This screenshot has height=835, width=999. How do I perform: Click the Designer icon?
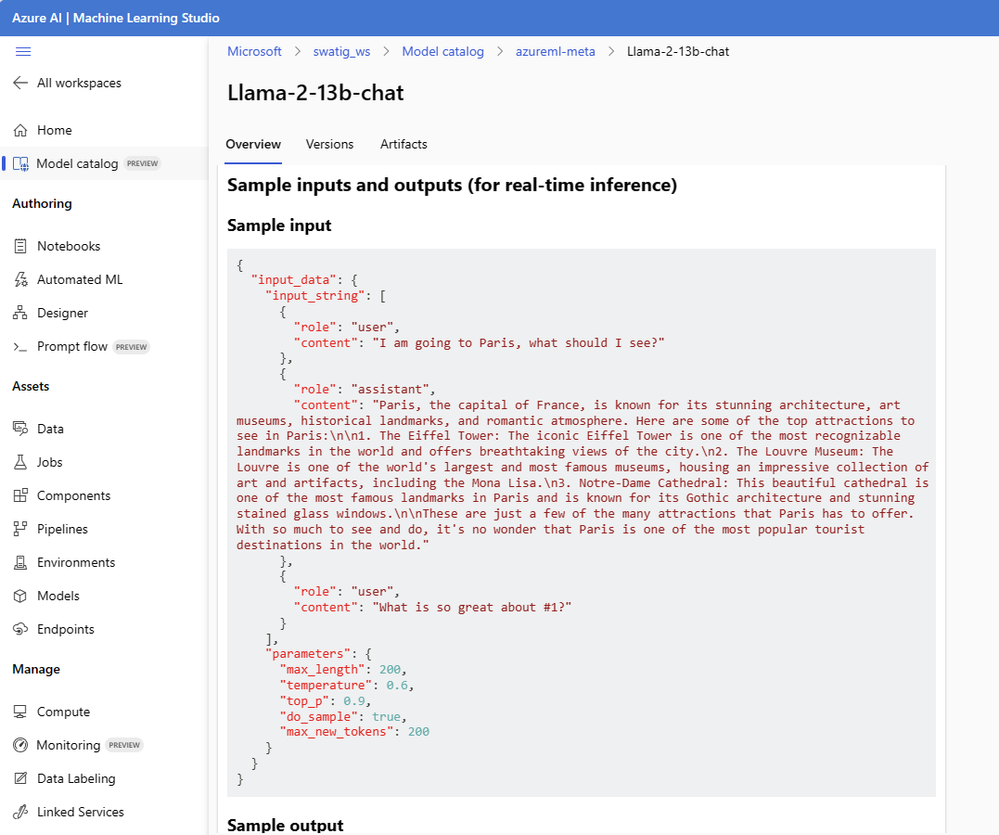coord(20,313)
